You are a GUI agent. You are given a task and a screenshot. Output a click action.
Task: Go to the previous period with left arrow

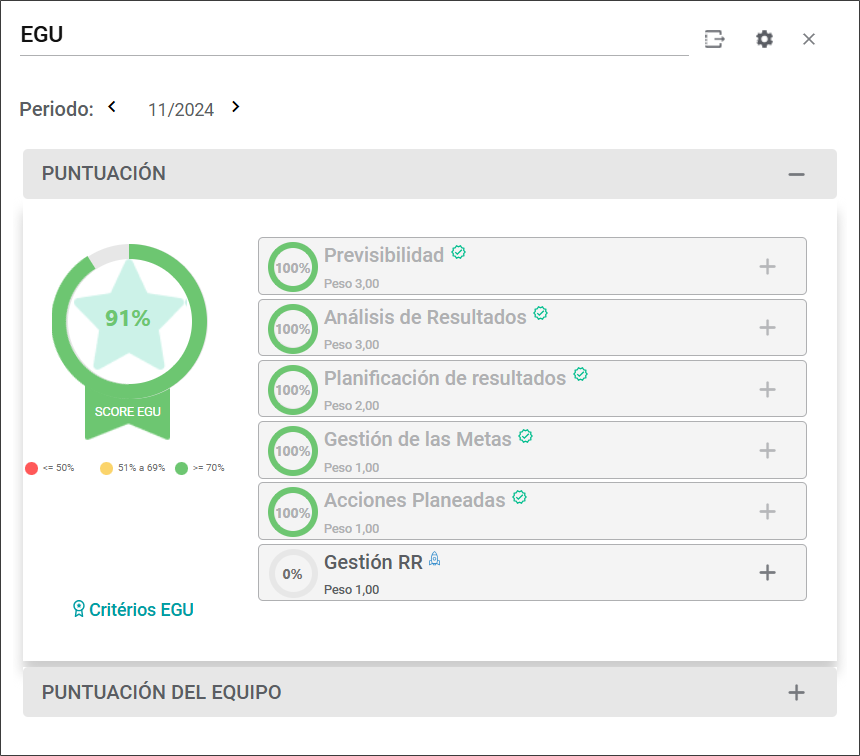(x=112, y=107)
